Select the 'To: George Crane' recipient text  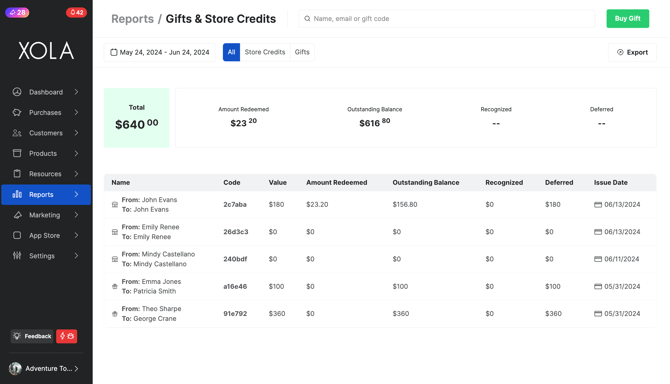click(149, 319)
